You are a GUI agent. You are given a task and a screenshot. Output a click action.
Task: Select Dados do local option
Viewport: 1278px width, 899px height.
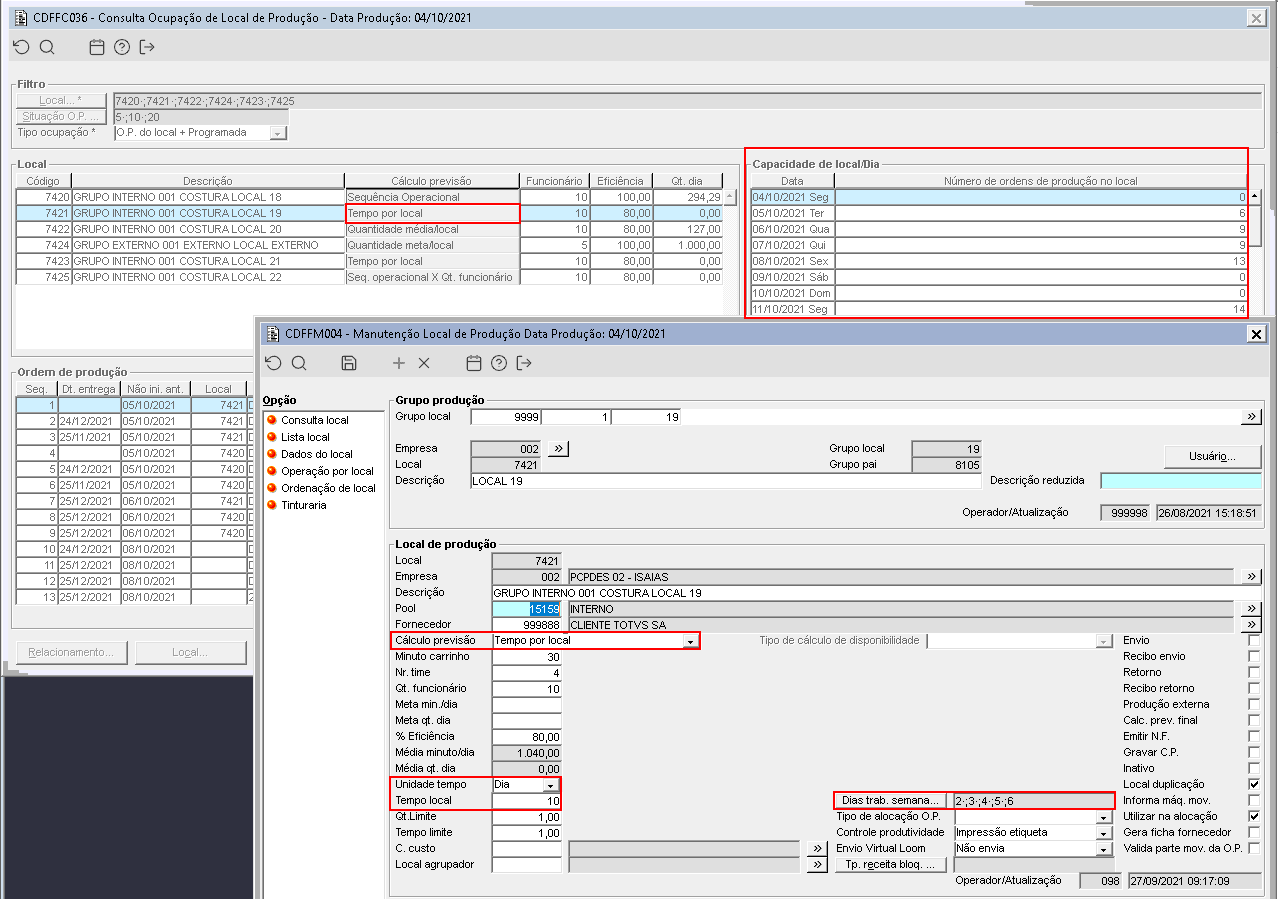tap(316, 454)
